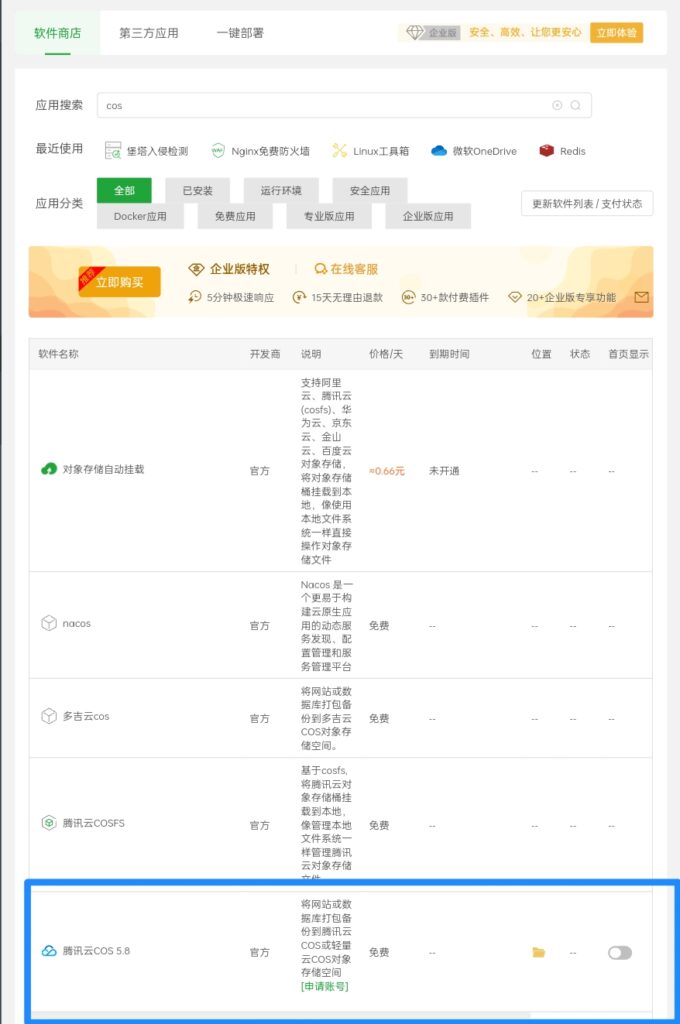Click the envelope icon in the banner
This screenshot has width=680, height=1024.
point(641,297)
